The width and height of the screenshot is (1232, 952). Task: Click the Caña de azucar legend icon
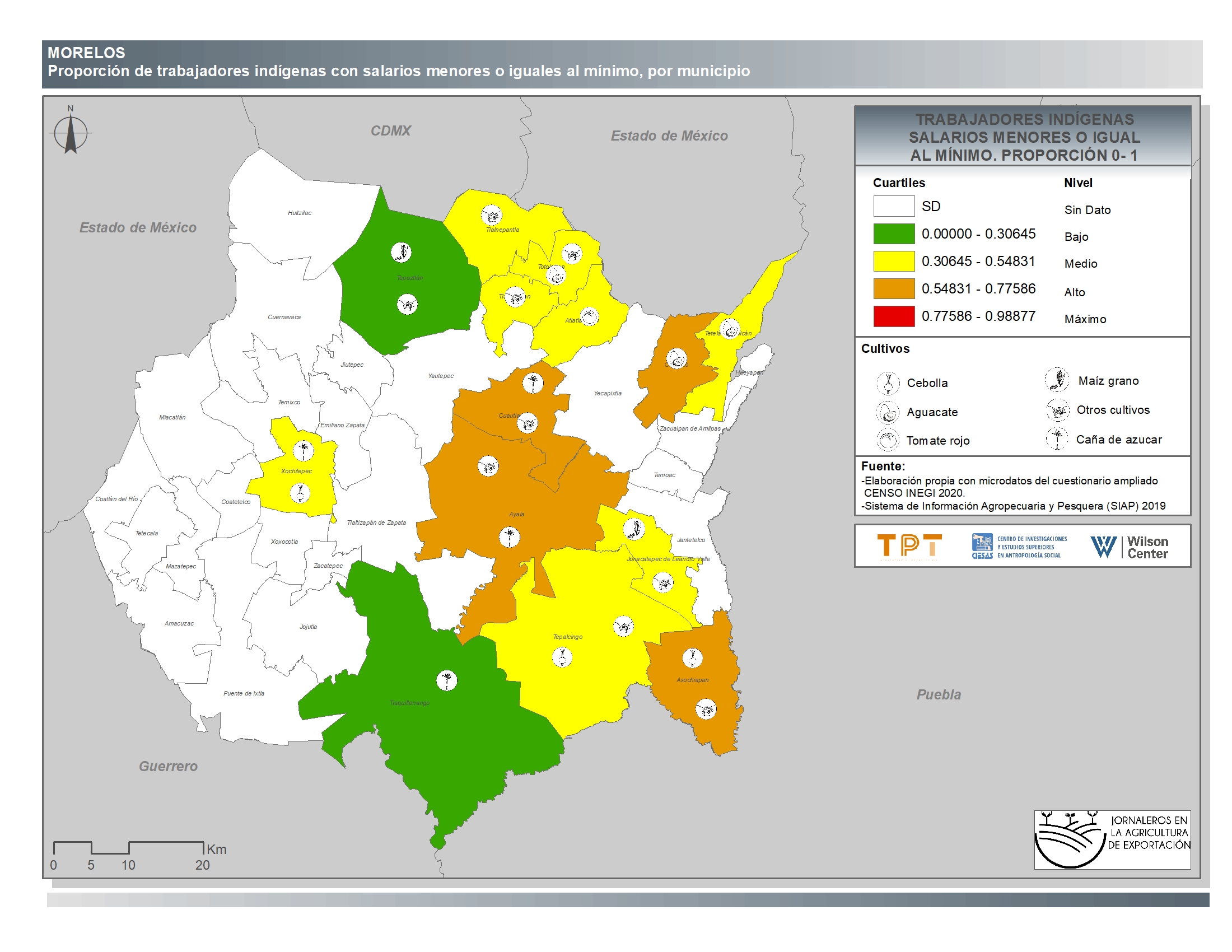coord(1057,438)
